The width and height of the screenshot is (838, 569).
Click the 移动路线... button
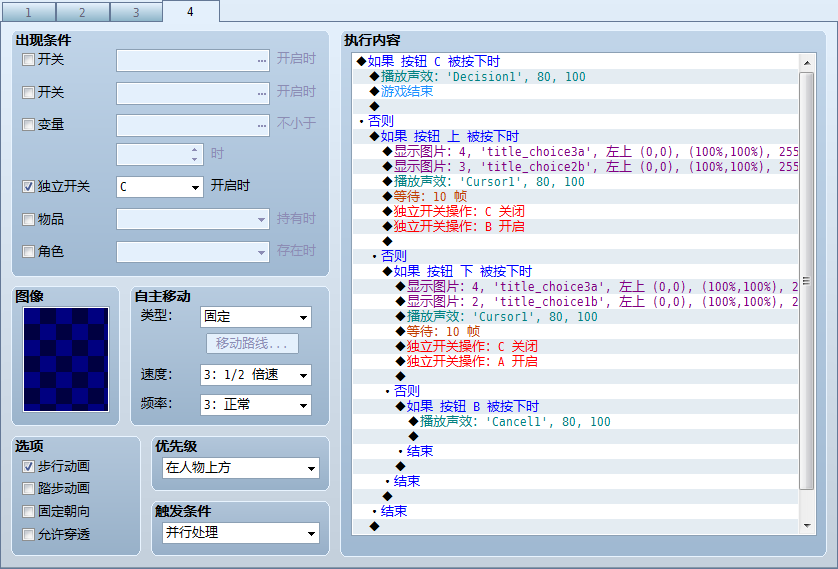[x=252, y=344]
